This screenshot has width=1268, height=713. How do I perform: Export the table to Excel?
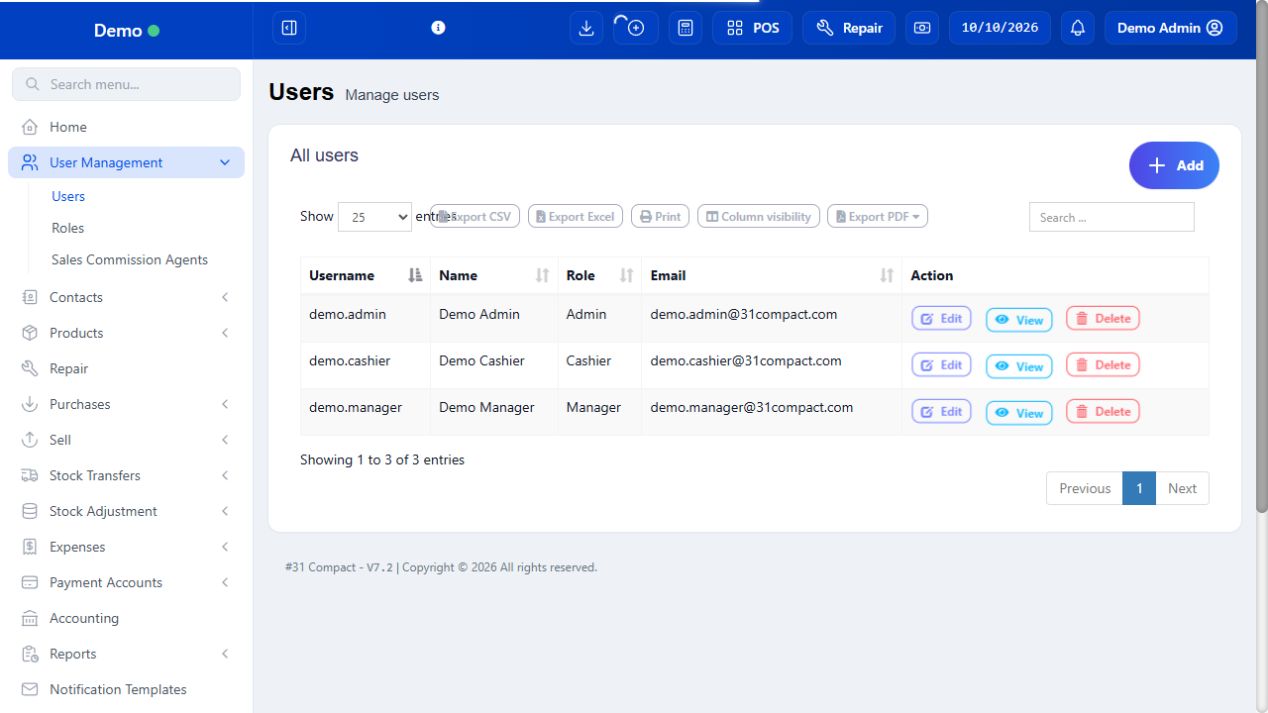pos(575,216)
